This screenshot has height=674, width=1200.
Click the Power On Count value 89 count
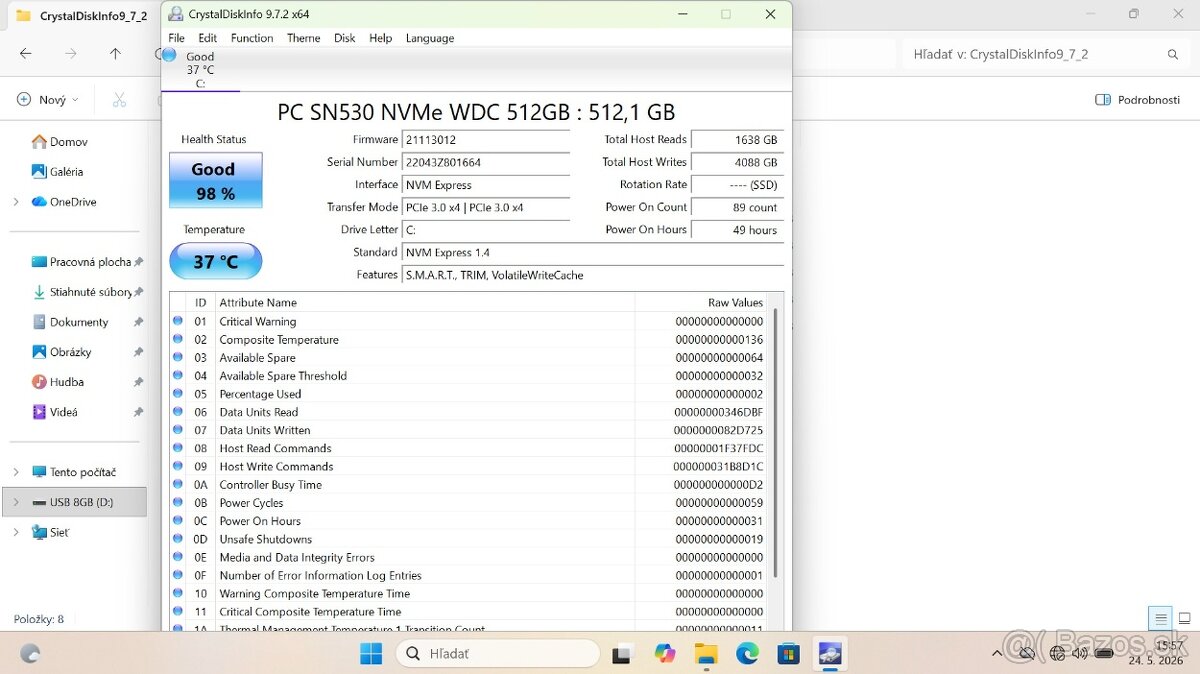pyautogui.click(x=737, y=207)
